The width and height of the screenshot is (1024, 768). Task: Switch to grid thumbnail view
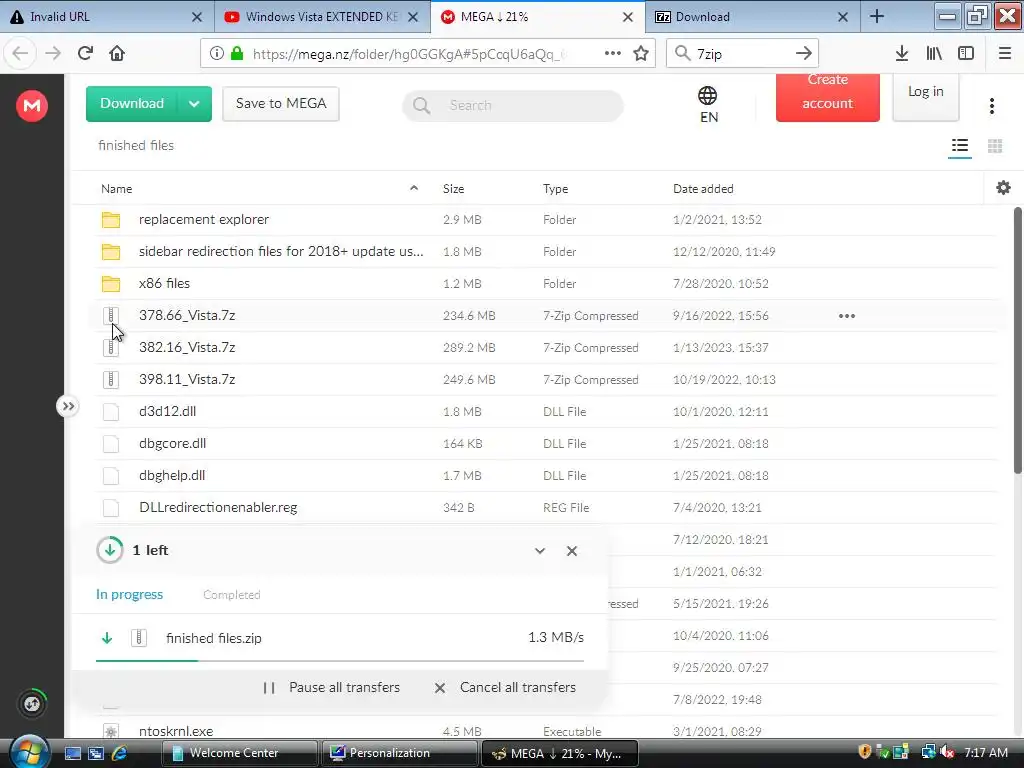(x=995, y=146)
